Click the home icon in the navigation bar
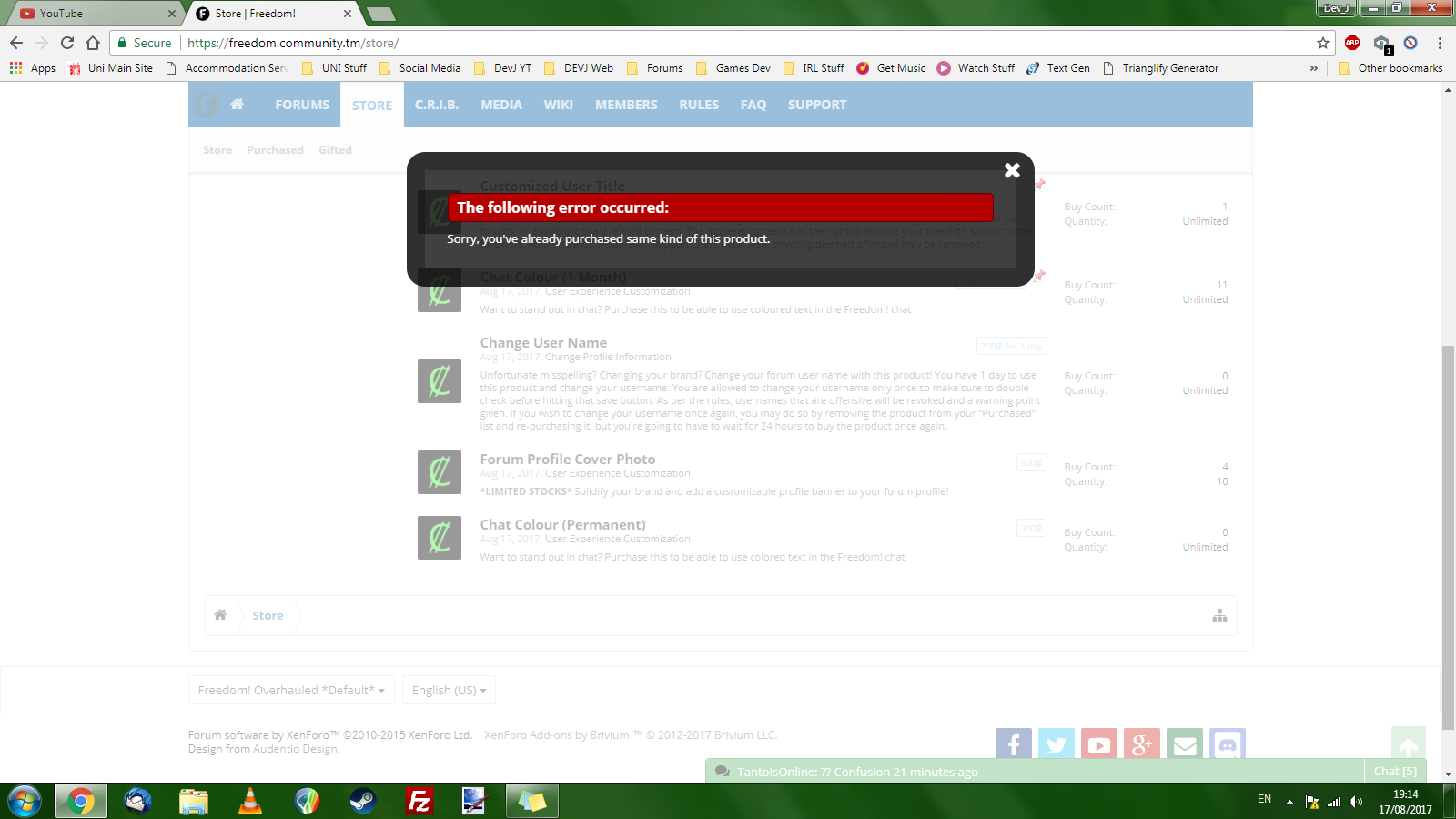The image size is (1456, 819). coord(237,105)
